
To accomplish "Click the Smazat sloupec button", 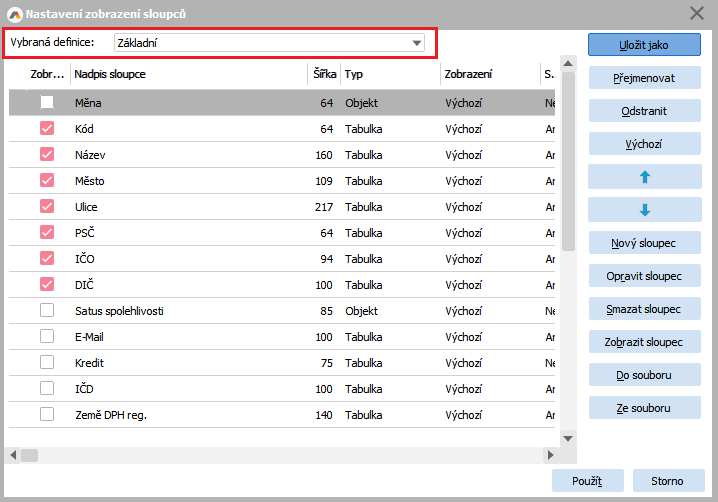I will (x=644, y=309).
